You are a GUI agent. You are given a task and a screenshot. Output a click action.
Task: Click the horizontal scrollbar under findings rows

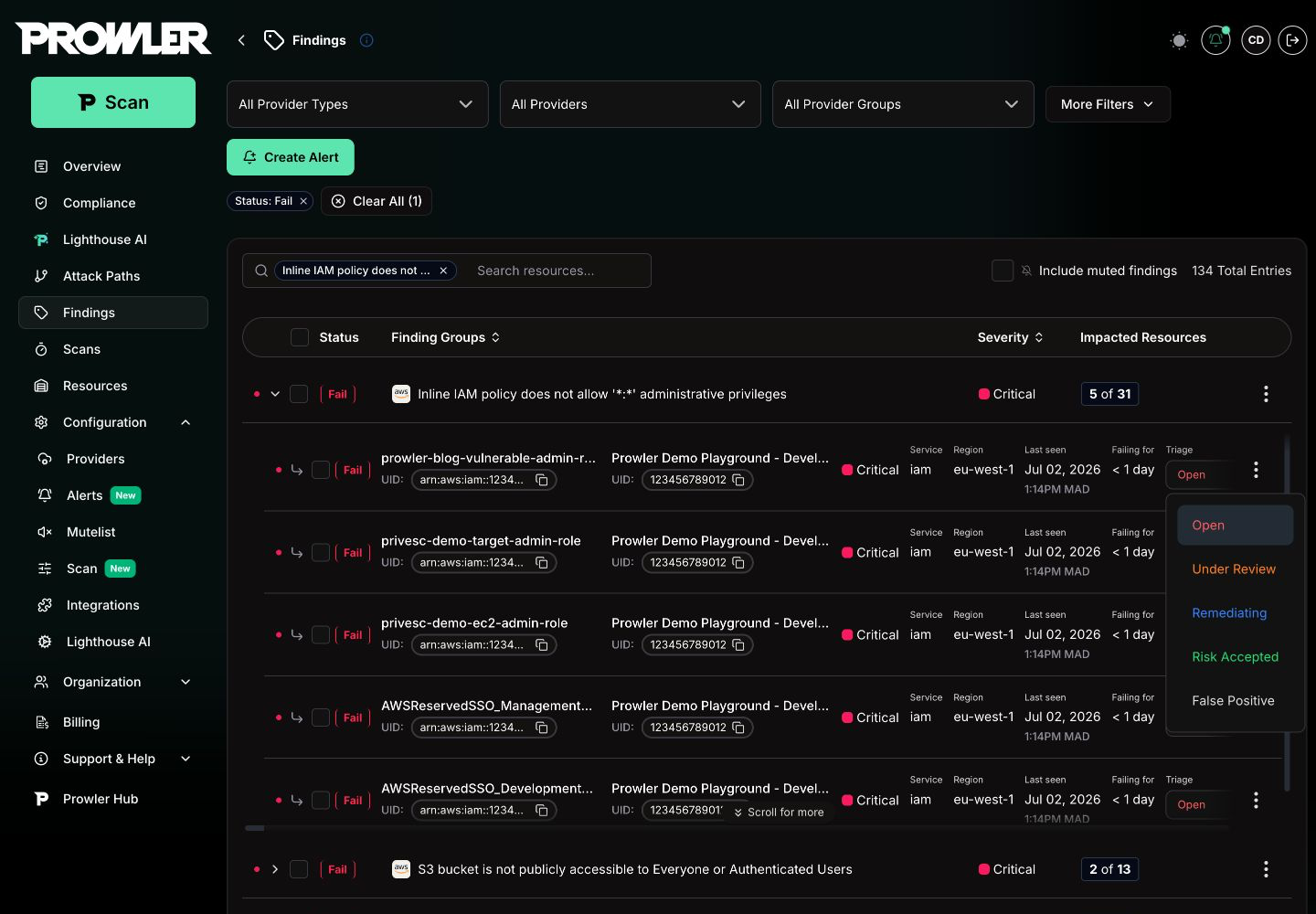[x=255, y=828]
